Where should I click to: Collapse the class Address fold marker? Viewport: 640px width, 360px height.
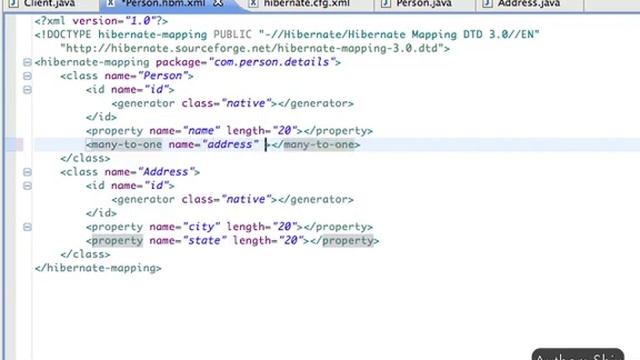pyautogui.click(x=27, y=172)
